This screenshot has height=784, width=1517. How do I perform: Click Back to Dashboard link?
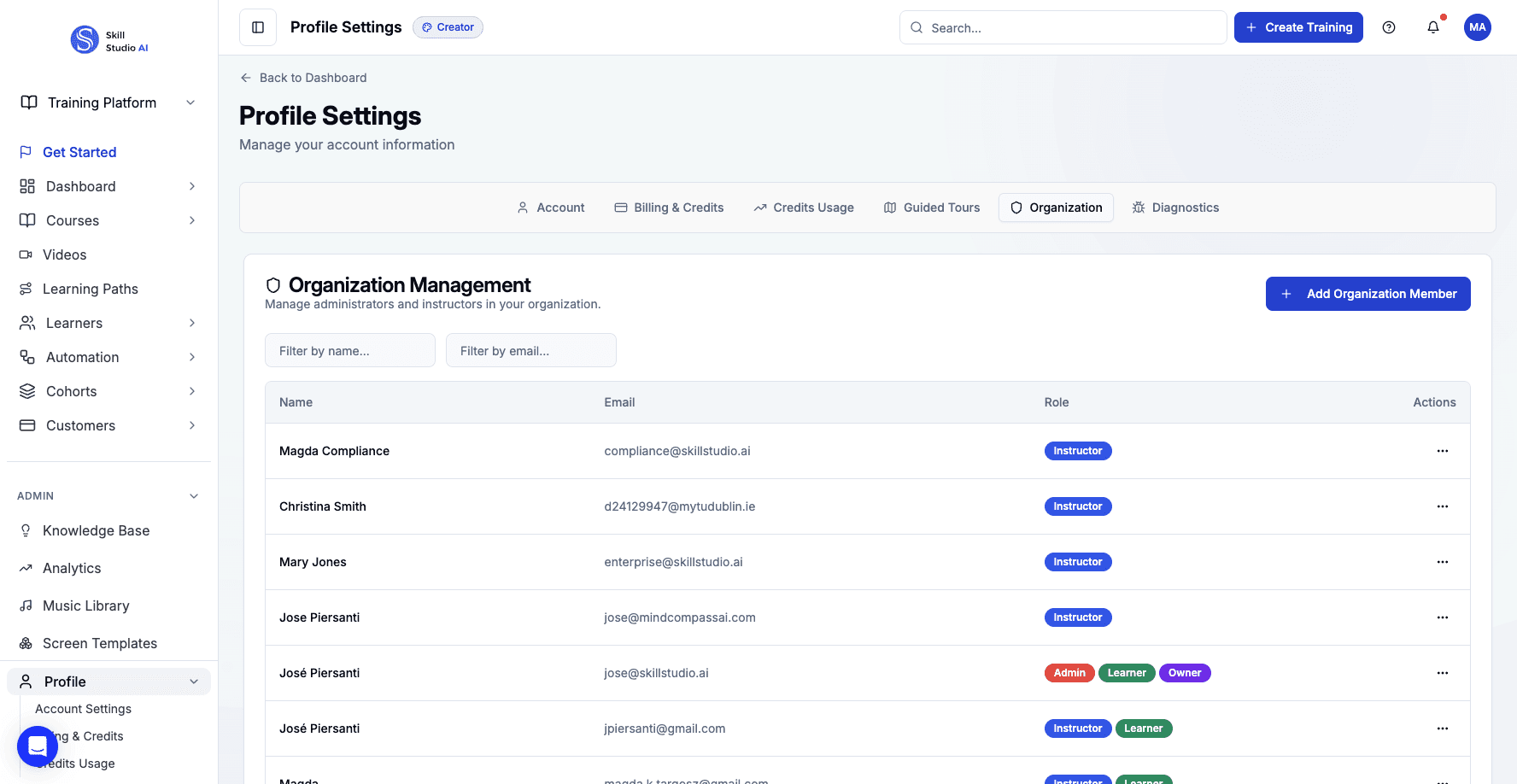(x=303, y=78)
